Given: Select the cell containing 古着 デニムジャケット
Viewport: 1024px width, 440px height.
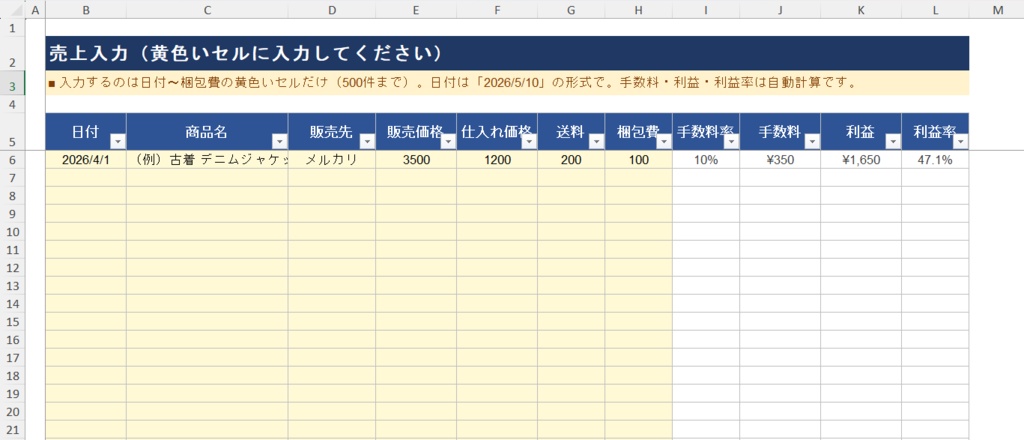Looking at the screenshot, I should [207, 160].
